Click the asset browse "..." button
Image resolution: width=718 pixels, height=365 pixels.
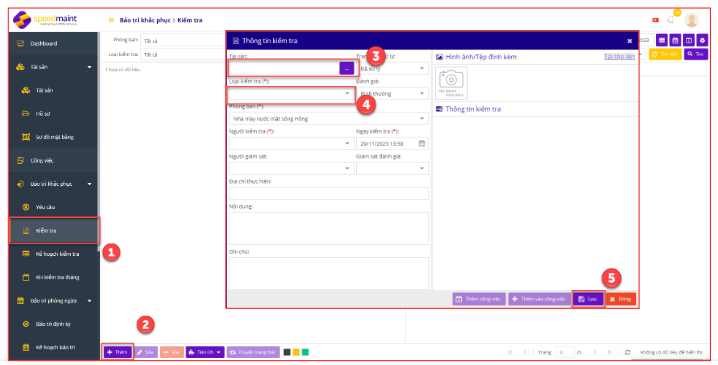tap(347, 68)
